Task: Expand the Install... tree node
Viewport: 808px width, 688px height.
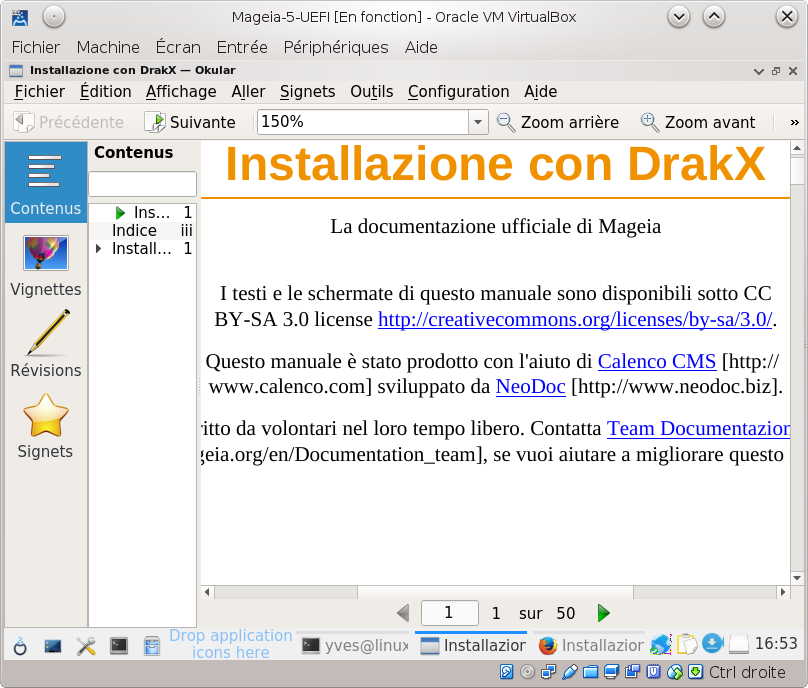Action: pyautogui.click(x=98, y=248)
